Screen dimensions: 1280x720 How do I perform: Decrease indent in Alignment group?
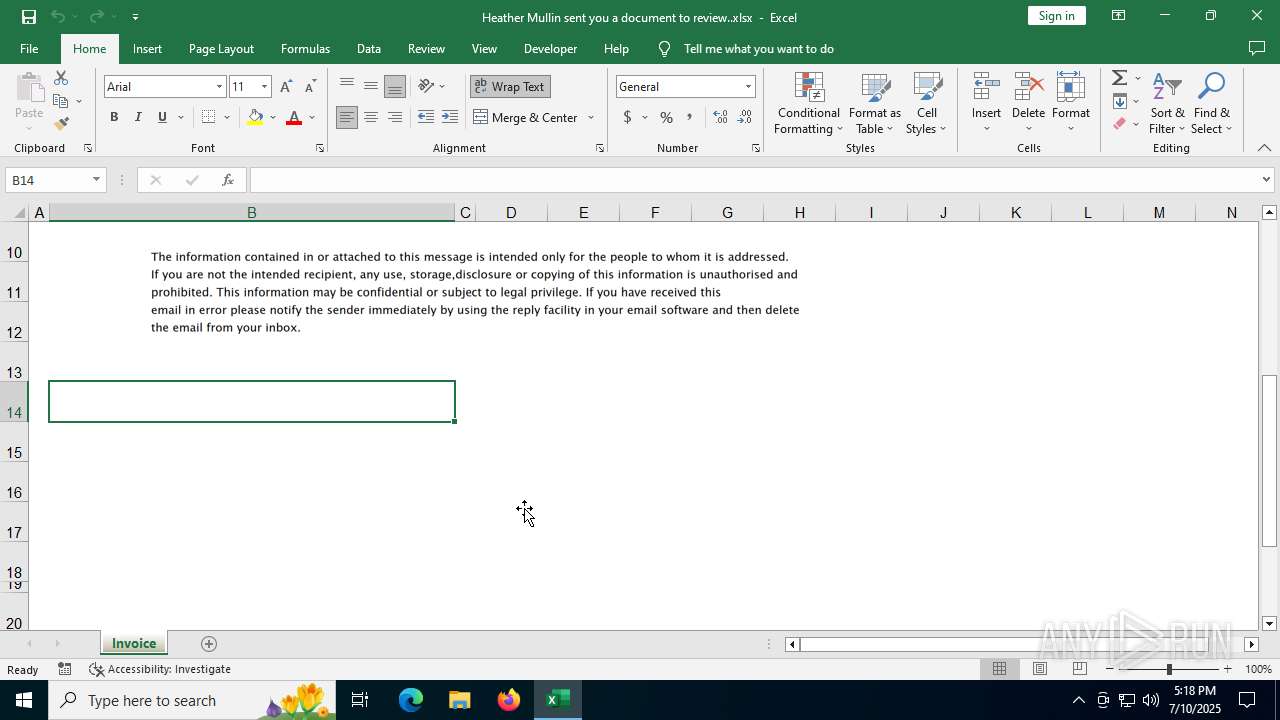[x=426, y=118]
